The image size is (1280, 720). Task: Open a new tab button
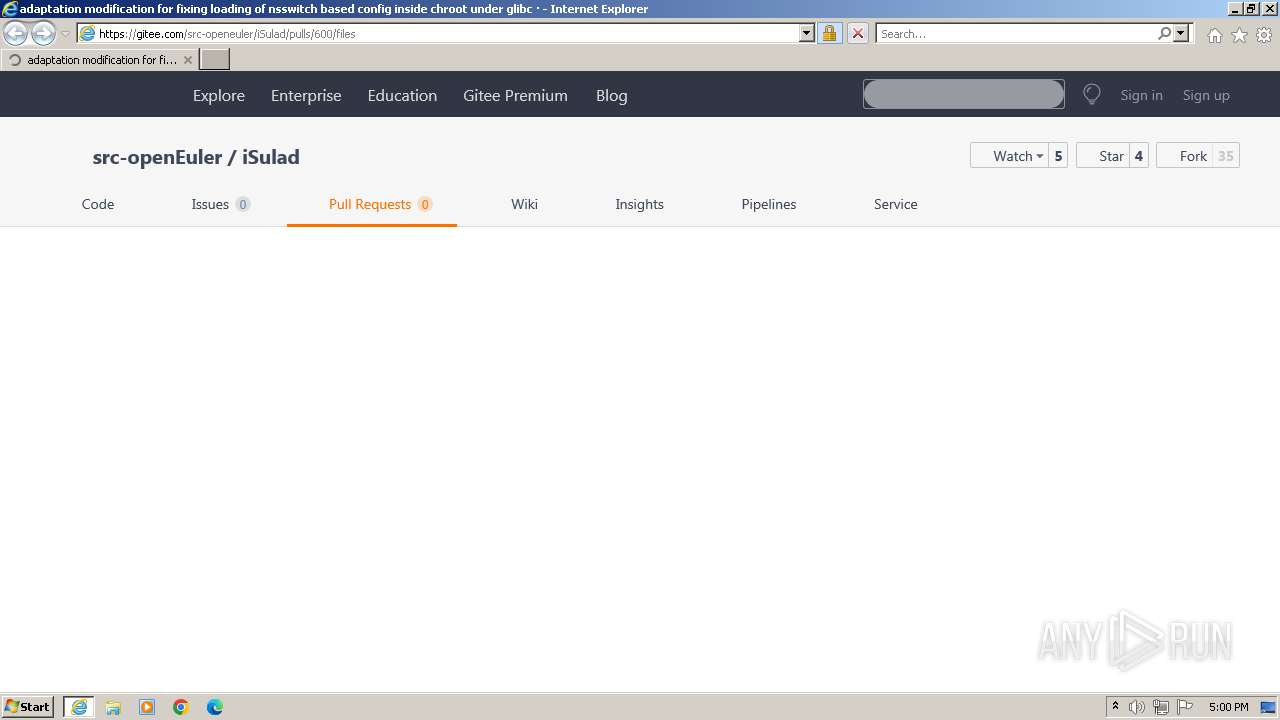point(215,60)
